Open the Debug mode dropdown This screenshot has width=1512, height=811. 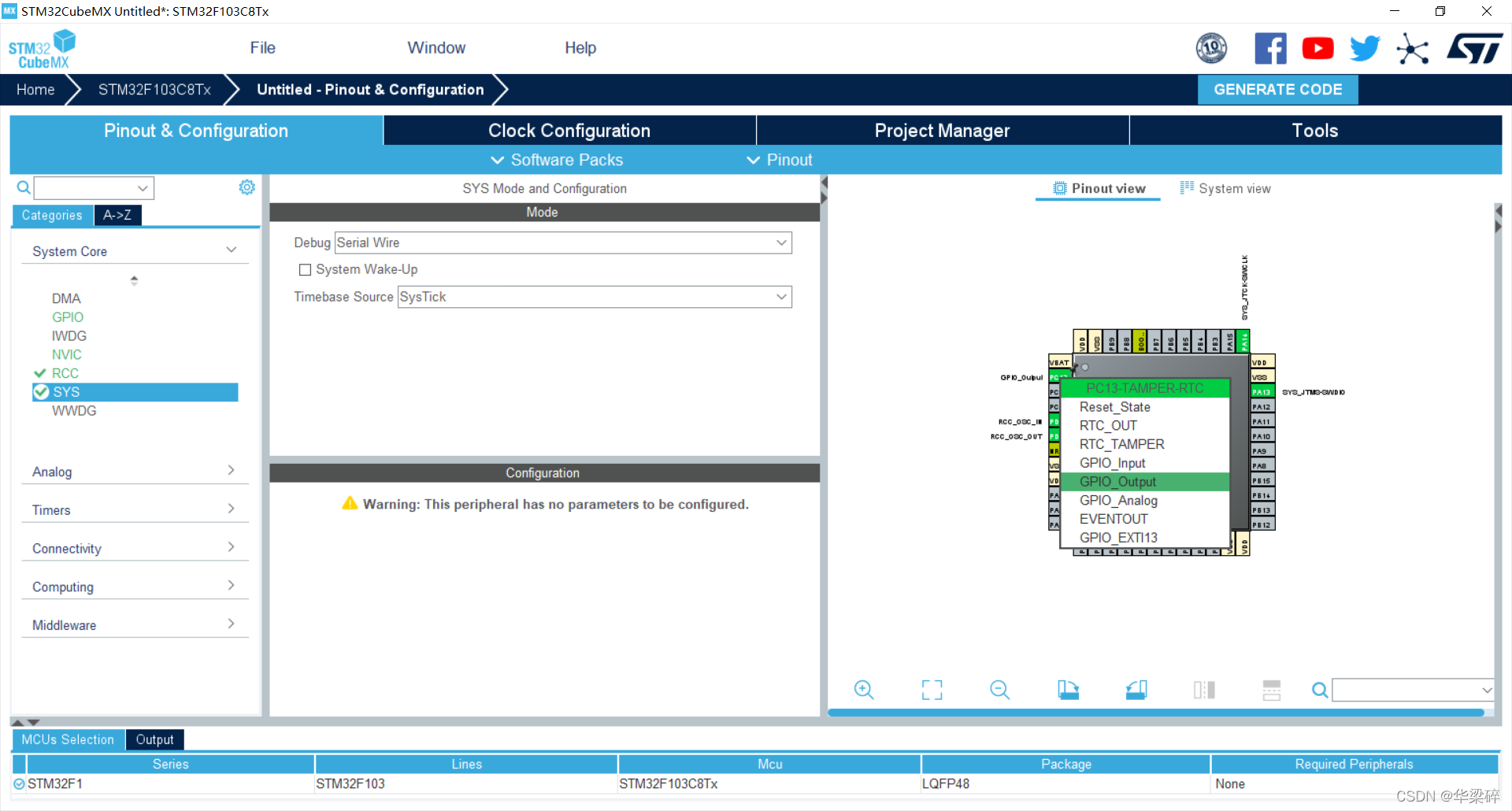563,243
